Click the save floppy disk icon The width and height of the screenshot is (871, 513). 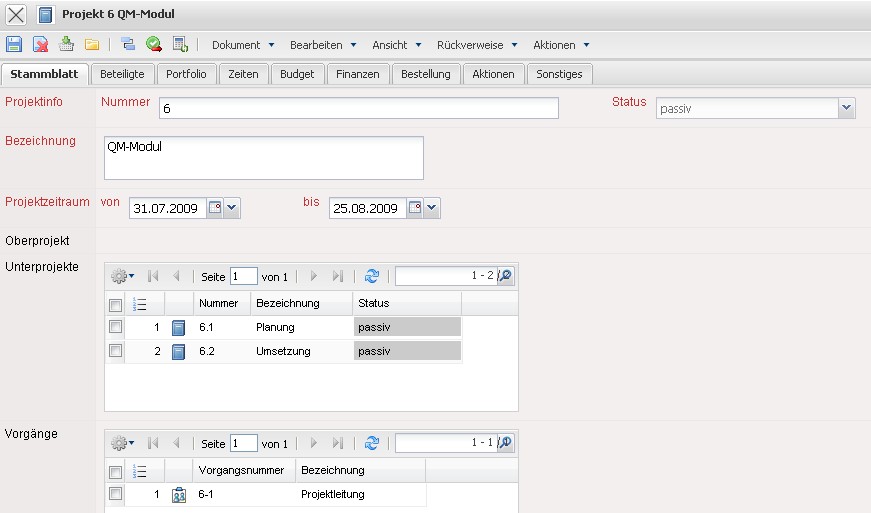coord(14,44)
